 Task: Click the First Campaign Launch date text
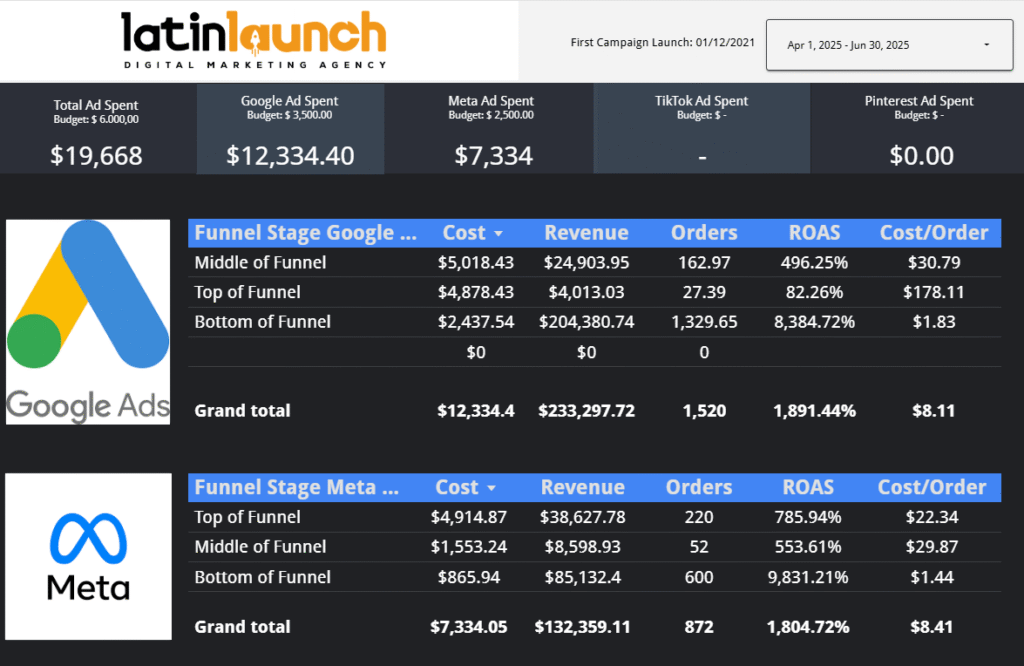click(660, 43)
